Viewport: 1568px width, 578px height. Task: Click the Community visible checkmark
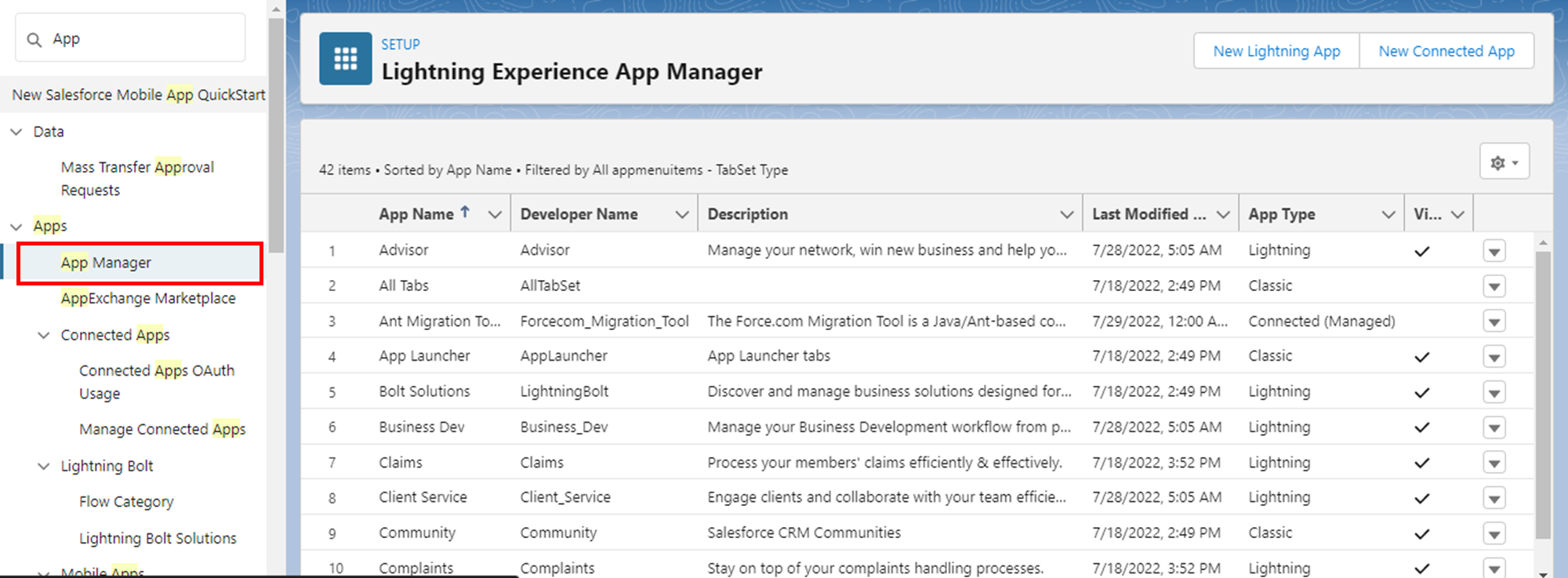tap(1421, 533)
